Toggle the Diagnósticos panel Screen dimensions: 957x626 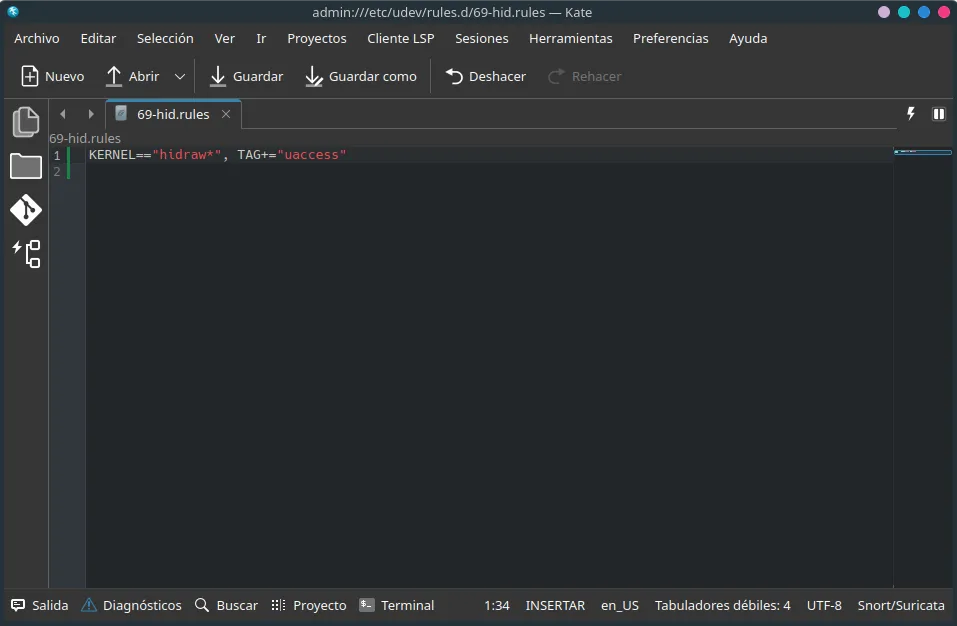[132, 605]
